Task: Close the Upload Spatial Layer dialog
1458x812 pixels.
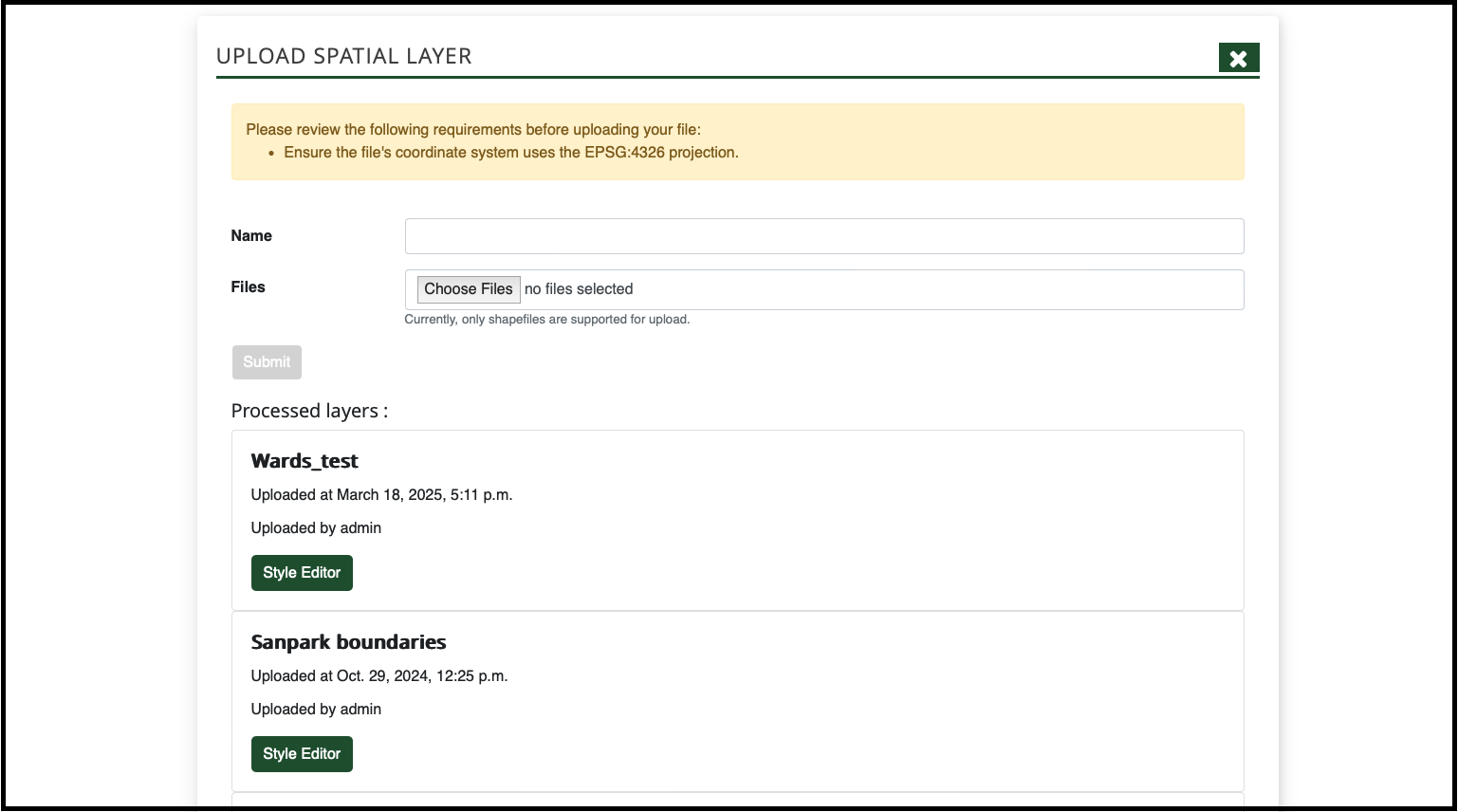Action: coord(1238,58)
